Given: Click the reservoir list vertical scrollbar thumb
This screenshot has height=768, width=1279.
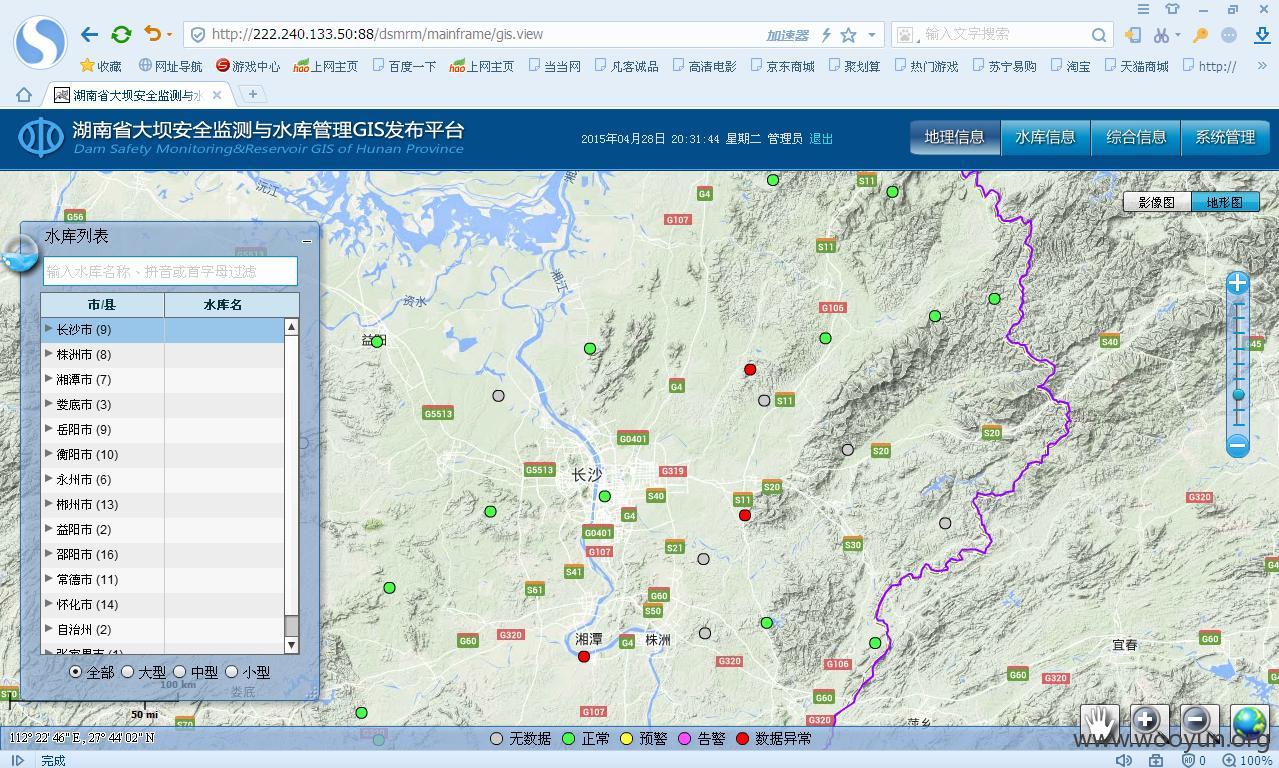Looking at the screenshot, I should click(x=291, y=626).
